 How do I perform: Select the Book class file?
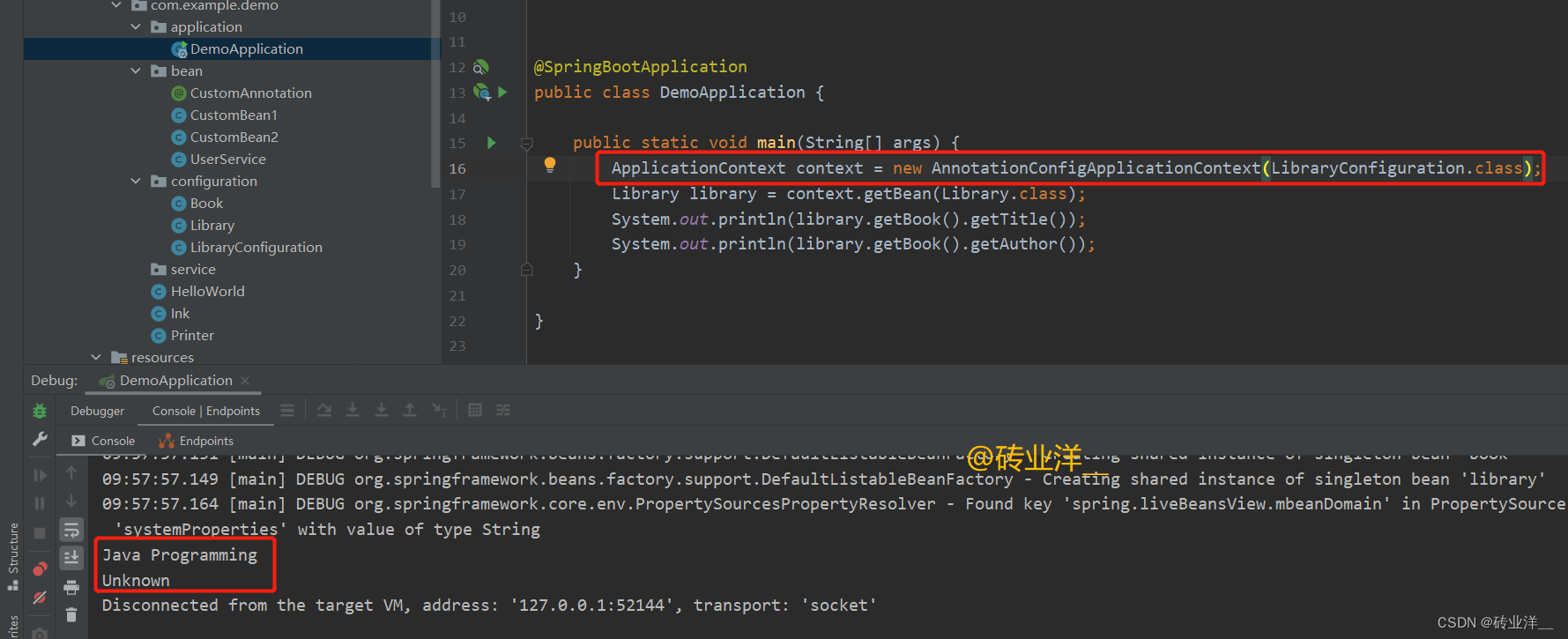(197, 204)
